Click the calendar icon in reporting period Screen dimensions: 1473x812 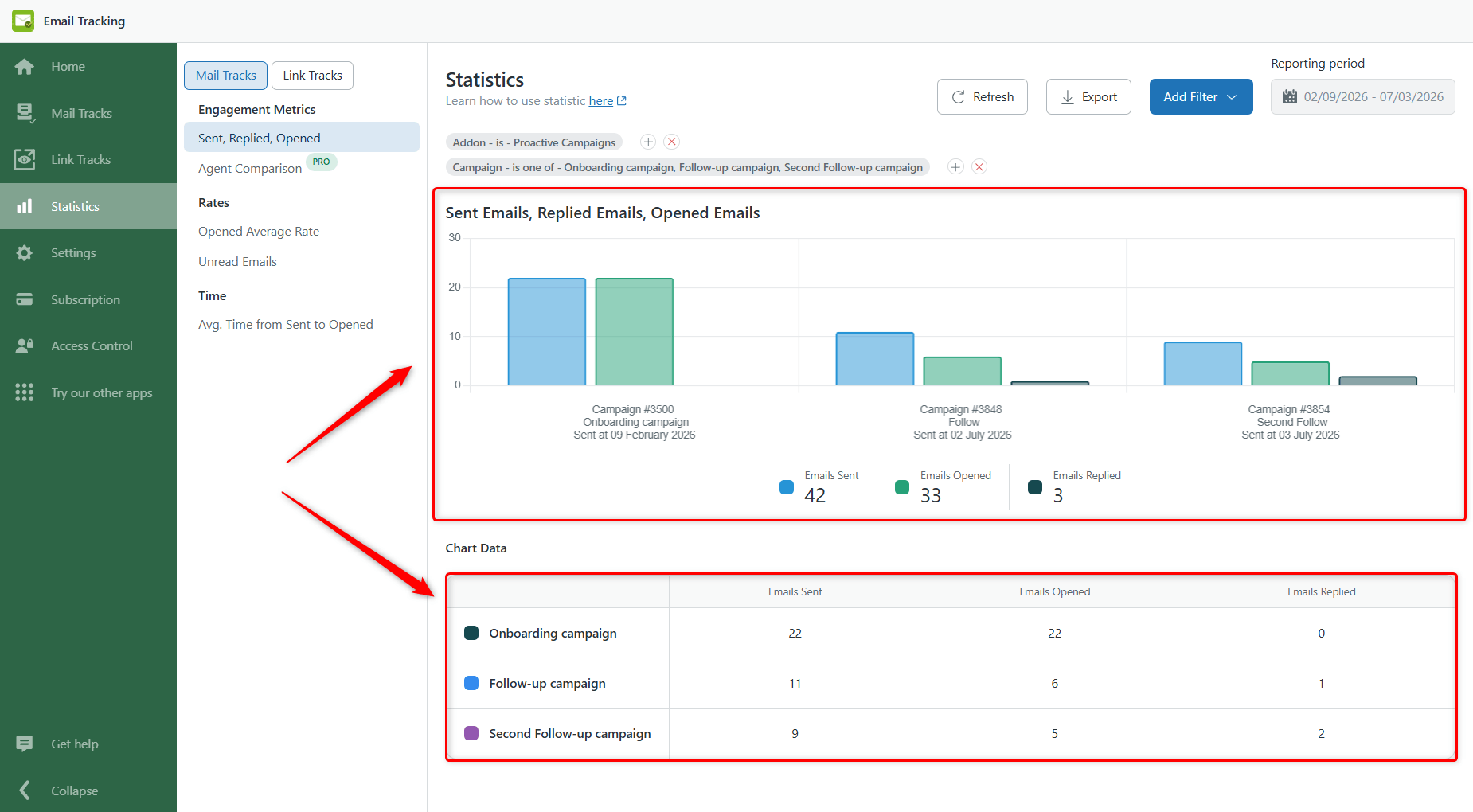pos(1290,96)
